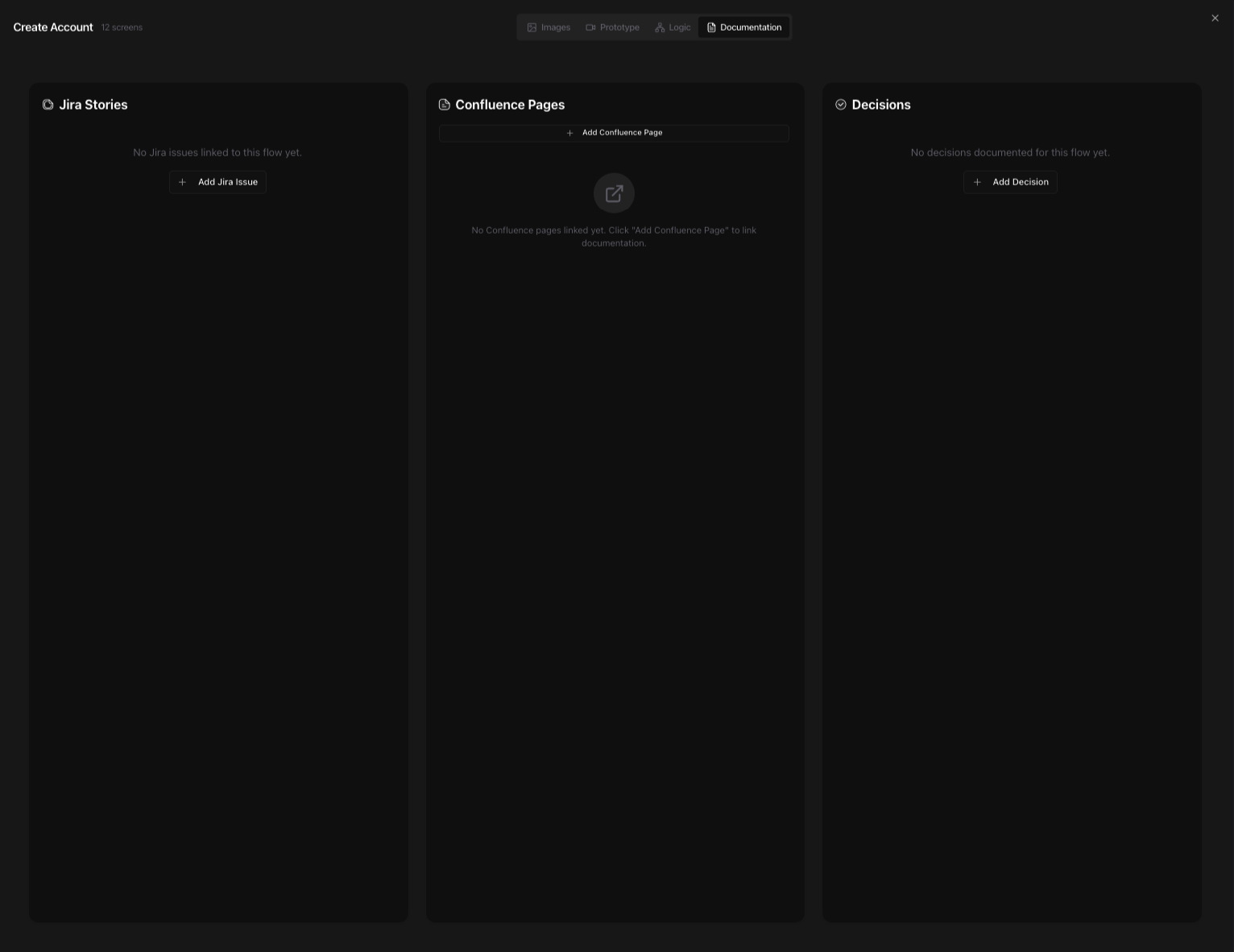Click the Add Decision button
This screenshot has width=1234, height=952.
[1010, 182]
